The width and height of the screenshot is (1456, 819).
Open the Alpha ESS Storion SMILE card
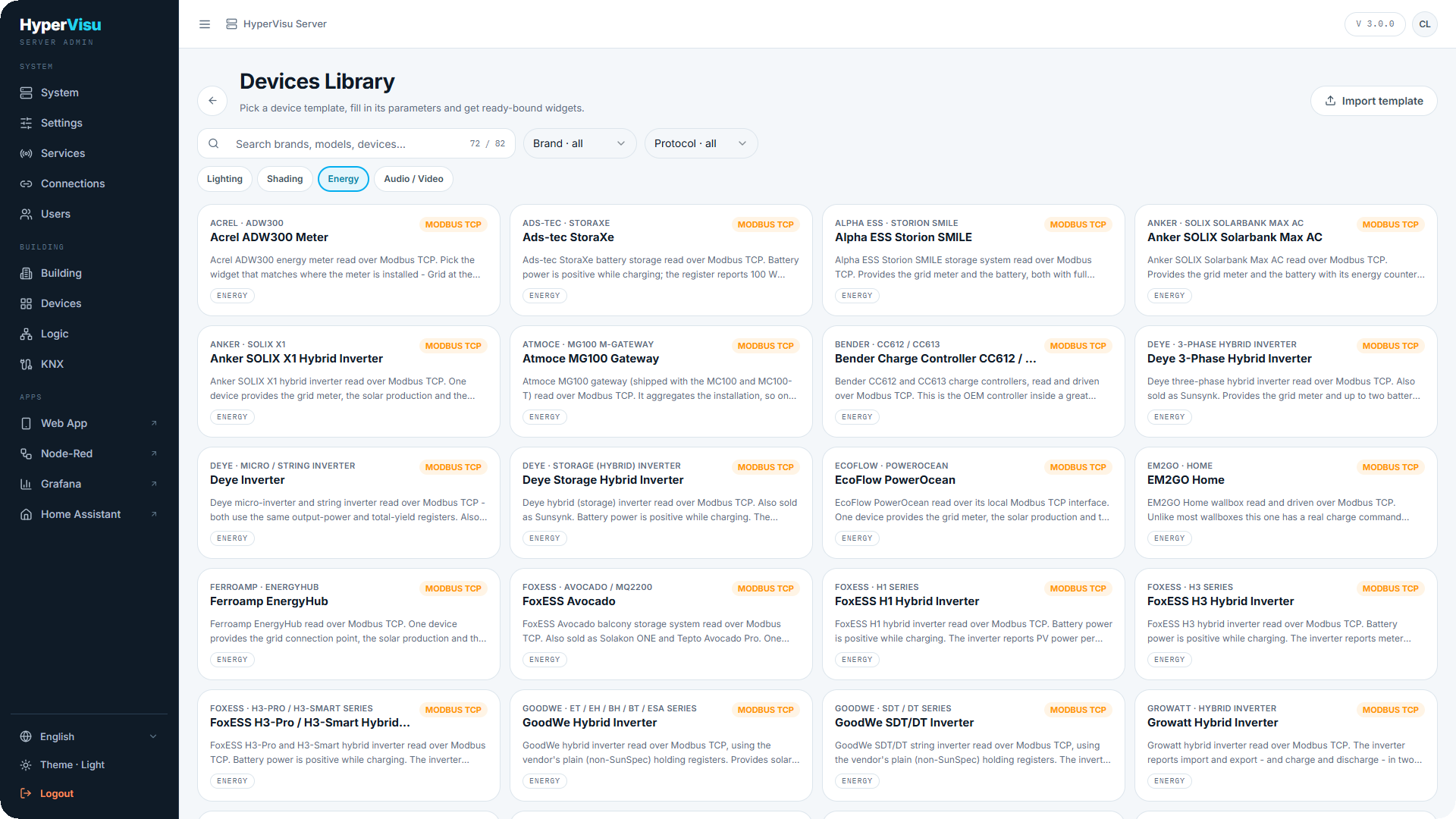[974, 260]
